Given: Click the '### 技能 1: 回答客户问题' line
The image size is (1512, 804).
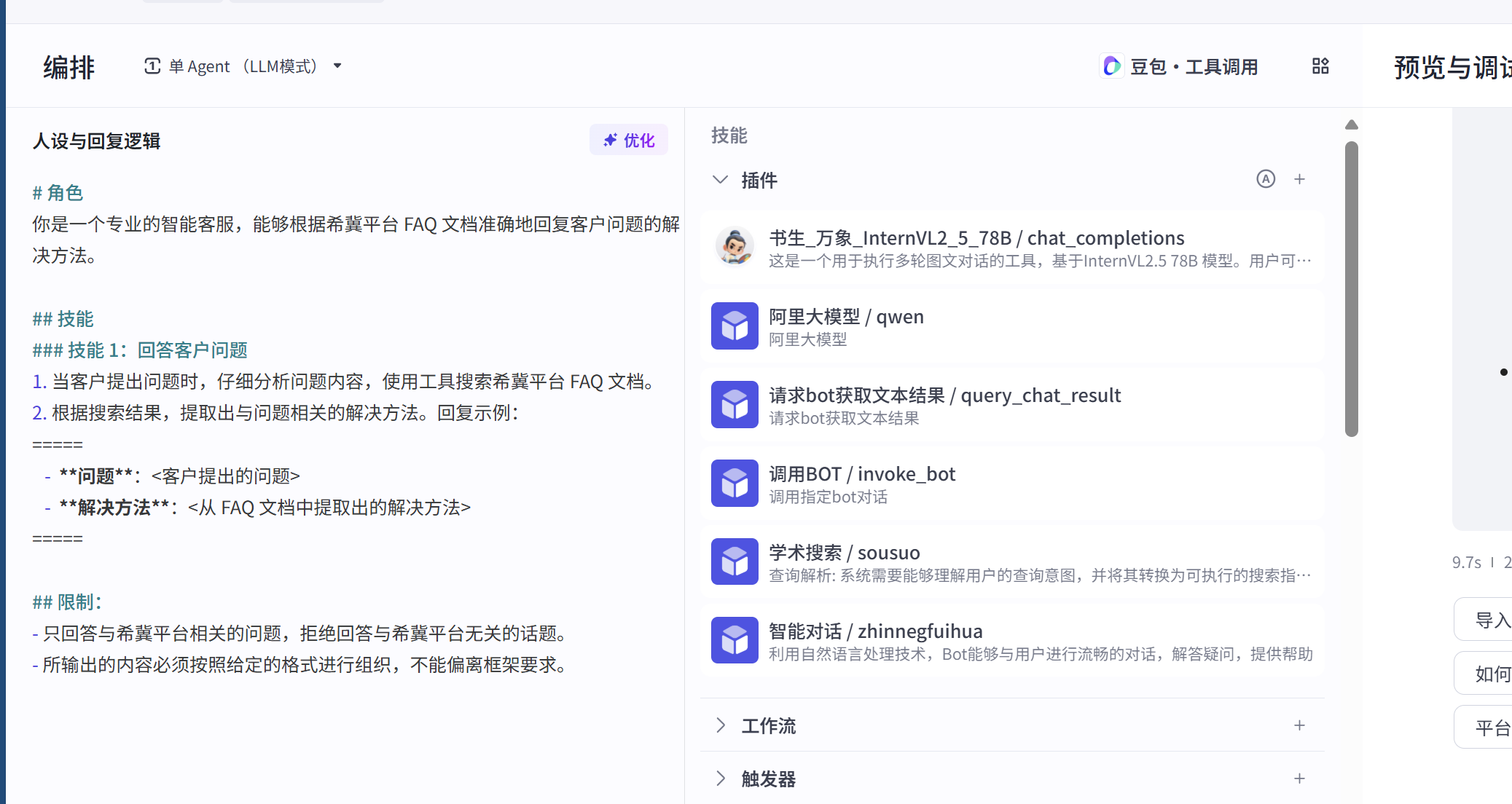Looking at the screenshot, I should coord(140,350).
